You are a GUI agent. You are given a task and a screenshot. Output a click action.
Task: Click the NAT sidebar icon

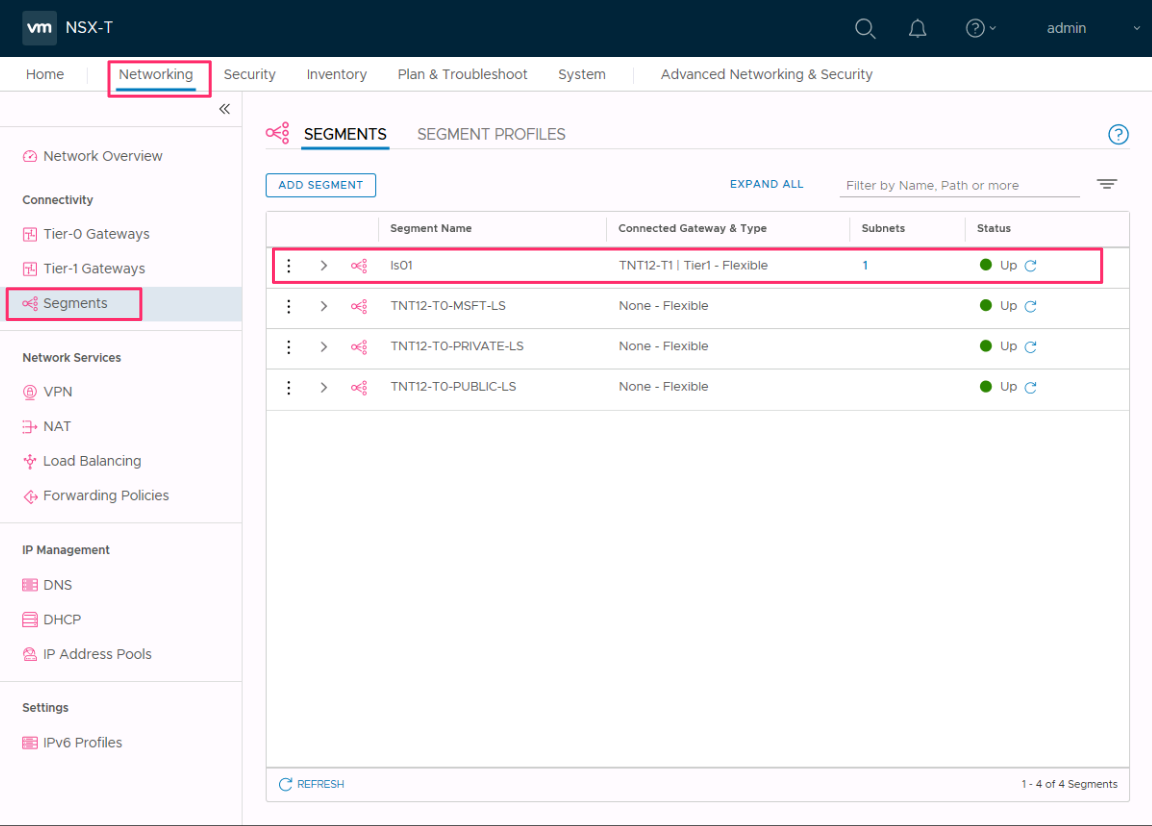point(29,426)
